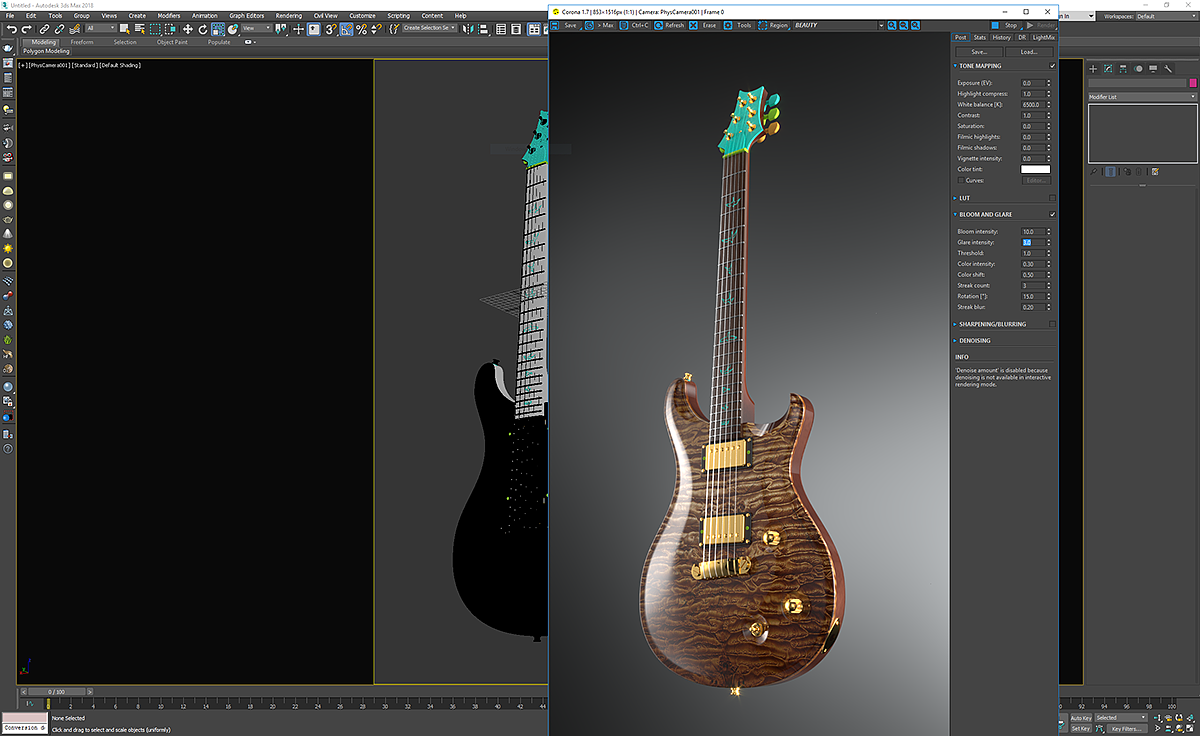Disable the Tone Mapping checkbox
This screenshot has width=1200, height=736.
pos(1052,66)
